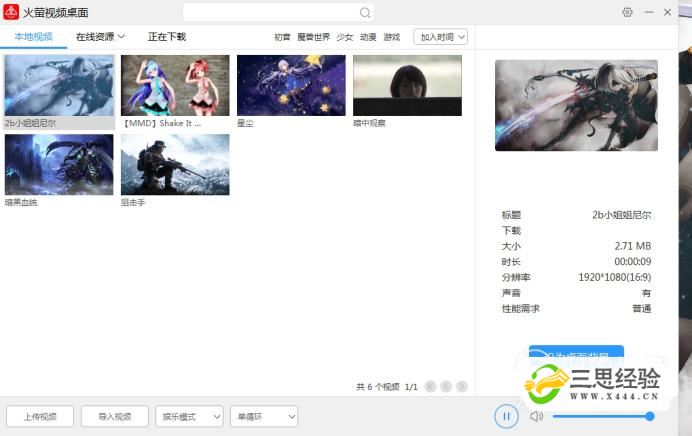
Task: Open settings via the gear icon
Action: (x=627, y=12)
